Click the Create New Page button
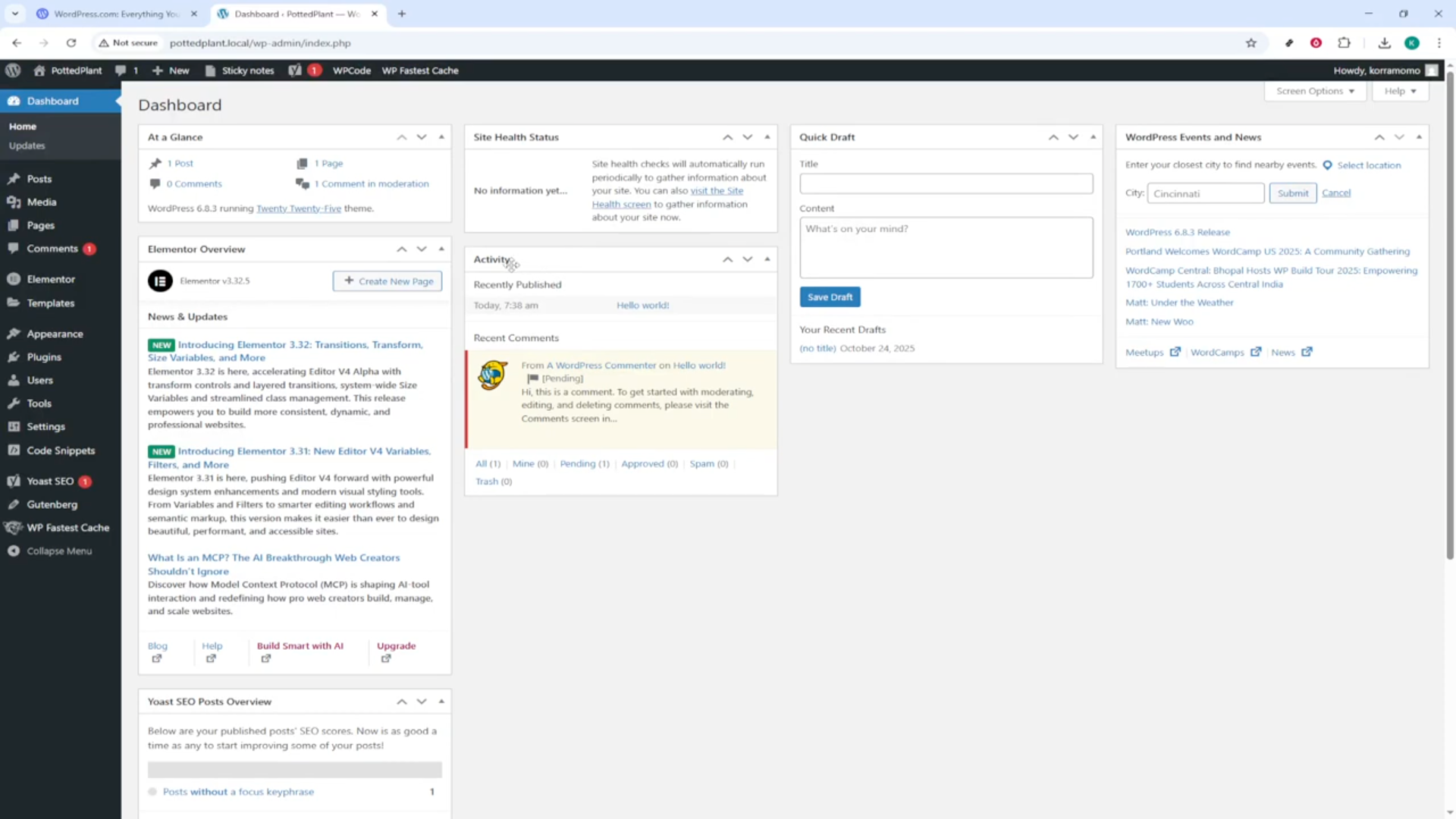Screen dimensions: 1456x819 tap(388, 281)
